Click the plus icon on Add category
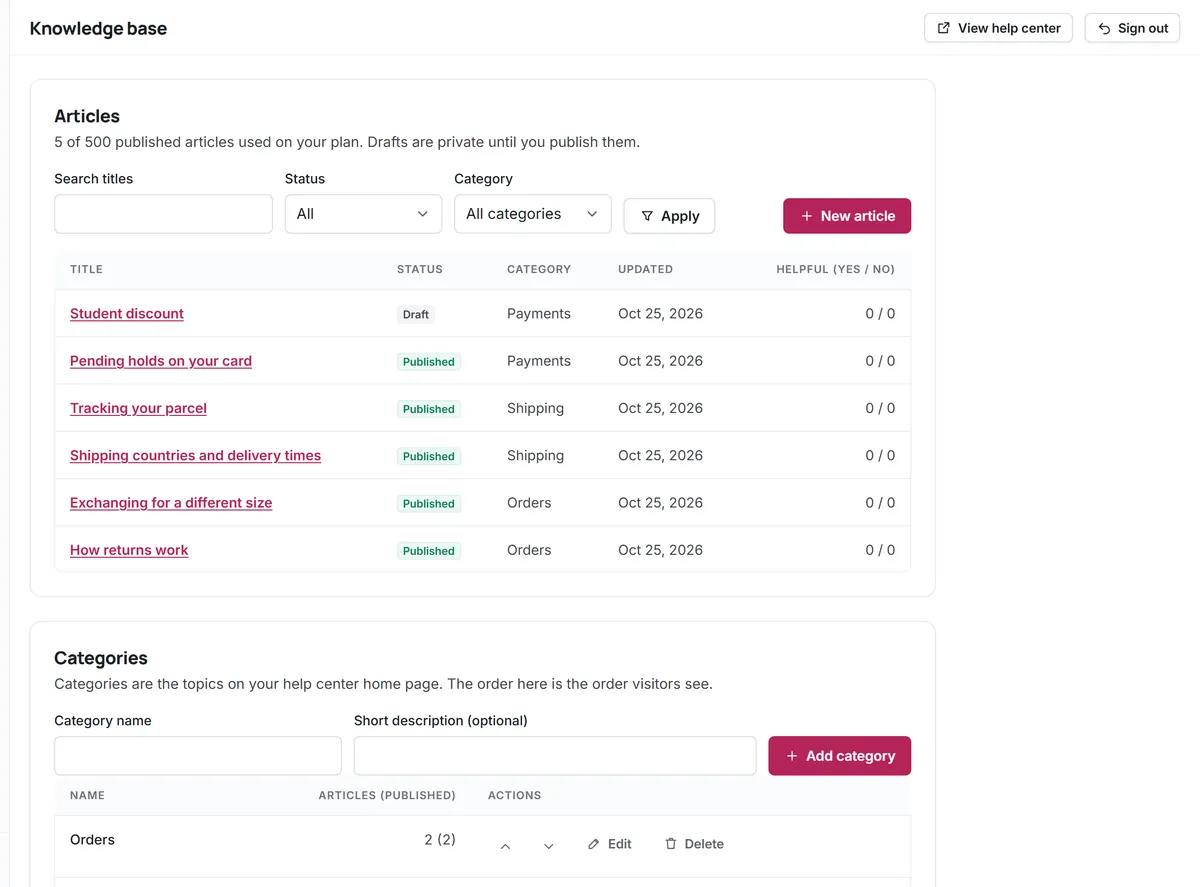This screenshot has width=1200, height=887. click(792, 756)
